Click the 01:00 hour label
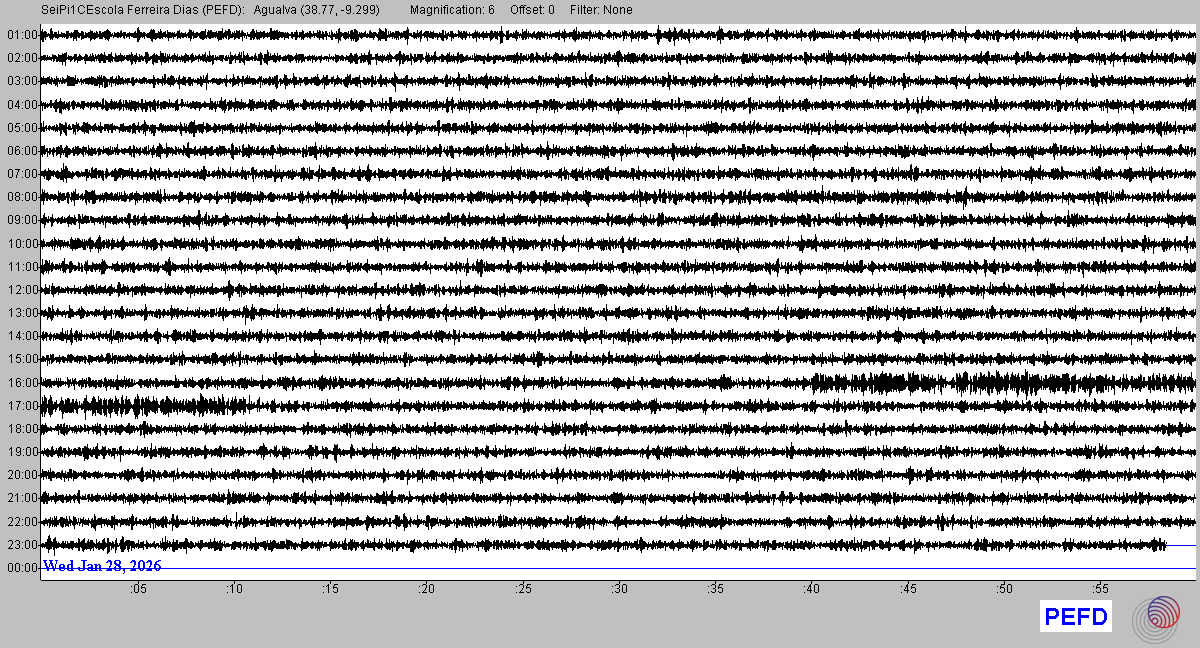Screen dimensions: 1200x648 point(21,35)
